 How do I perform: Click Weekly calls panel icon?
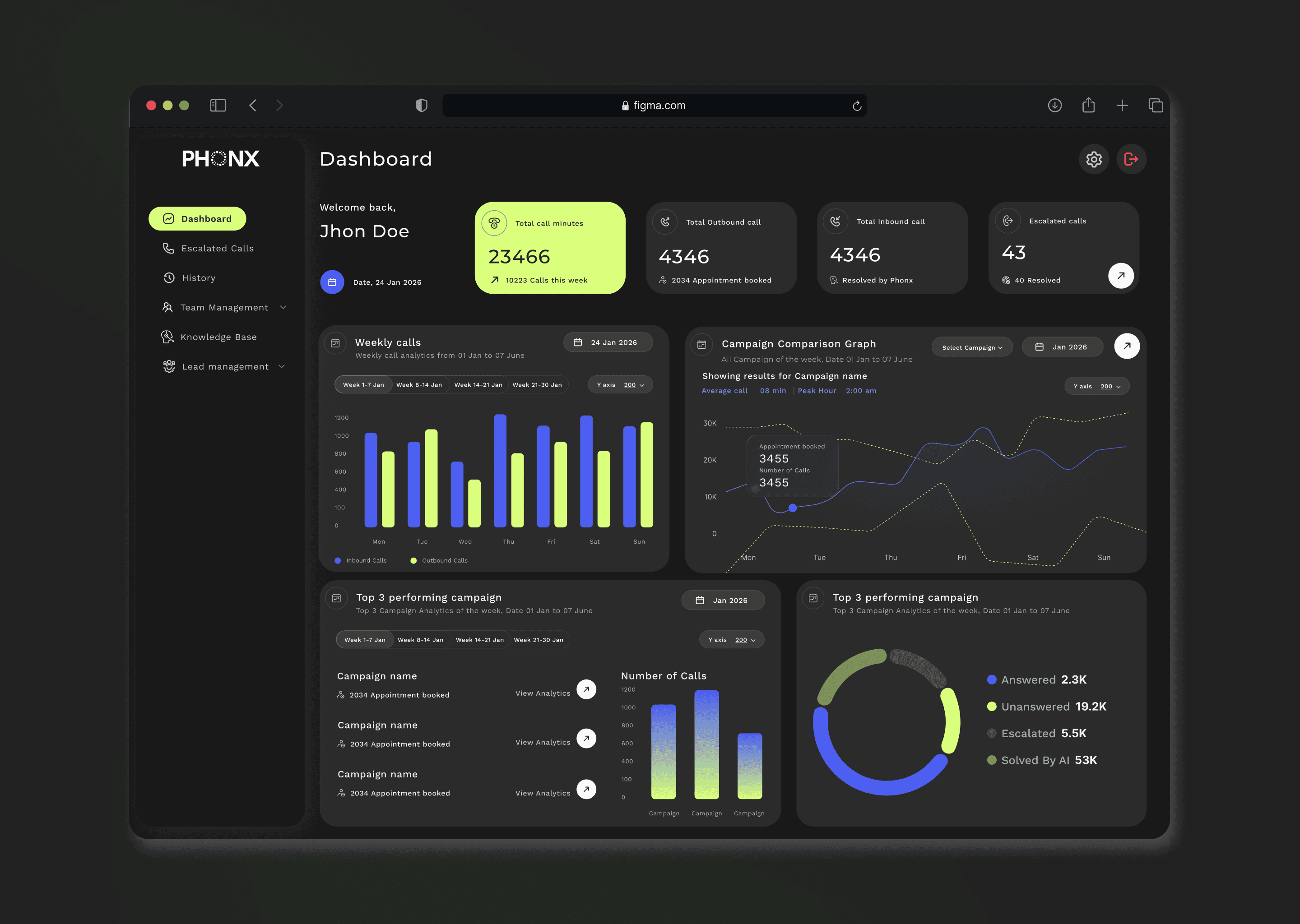[x=335, y=343]
